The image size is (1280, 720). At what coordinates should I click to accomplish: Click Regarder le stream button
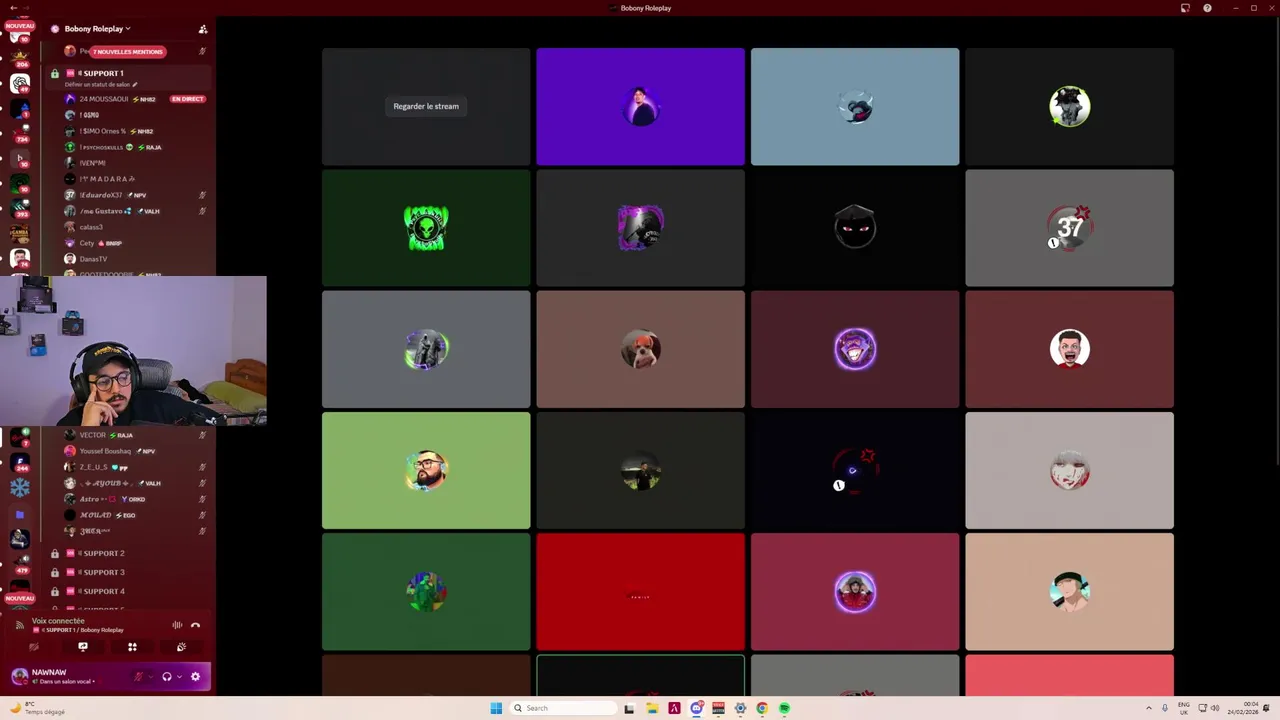426,106
